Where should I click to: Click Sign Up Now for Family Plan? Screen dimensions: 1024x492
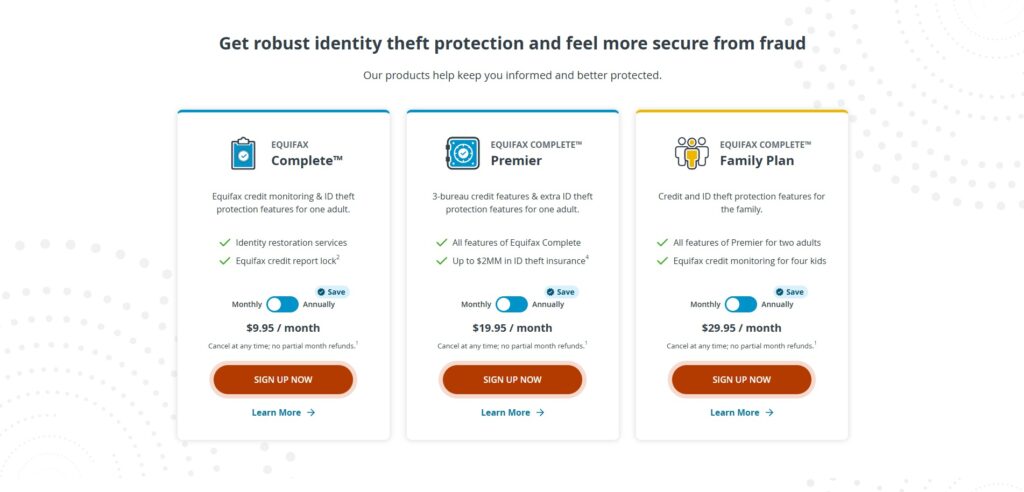pyautogui.click(x=741, y=380)
